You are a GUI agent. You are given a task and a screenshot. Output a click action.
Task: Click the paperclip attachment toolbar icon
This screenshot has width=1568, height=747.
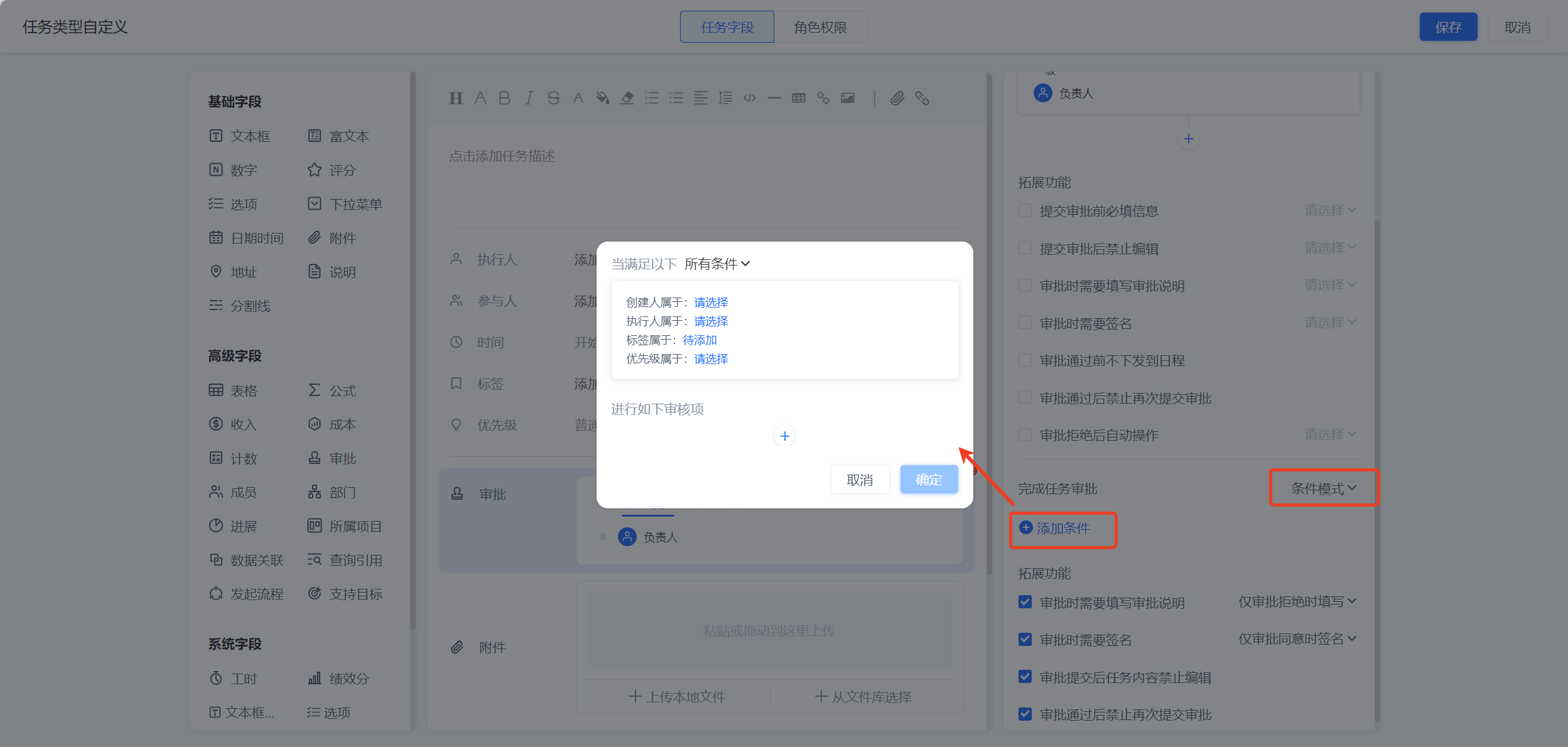[x=897, y=98]
